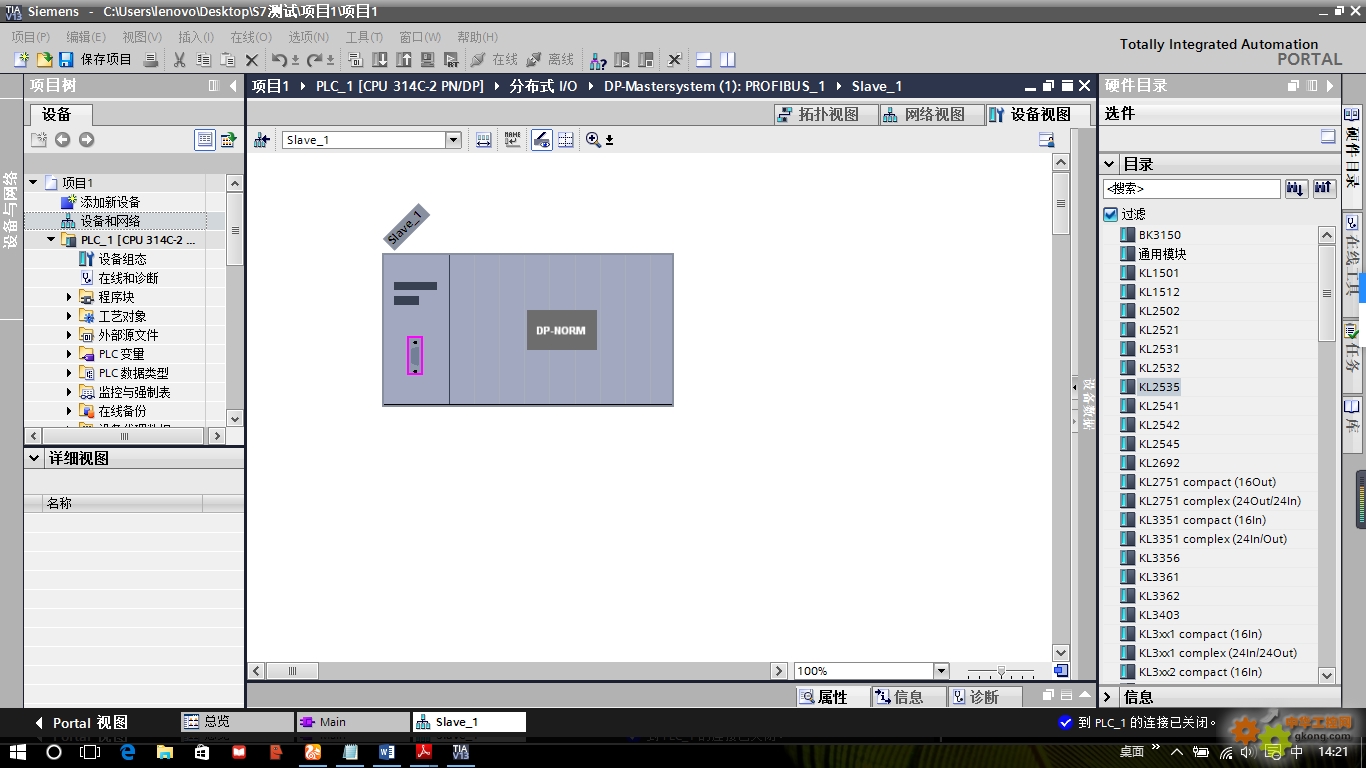This screenshot has width=1366, height=768.
Task: Upload from device toolbar icon
Action: (404, 60)
